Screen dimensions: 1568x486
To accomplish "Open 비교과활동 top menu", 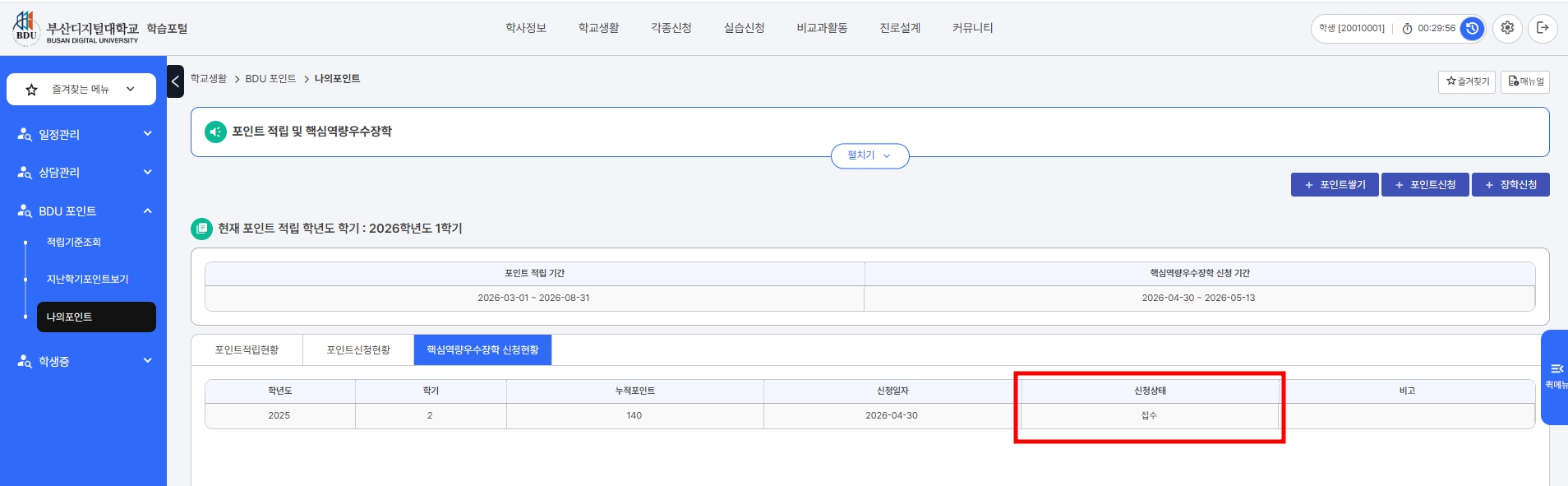I will (822, 28).
